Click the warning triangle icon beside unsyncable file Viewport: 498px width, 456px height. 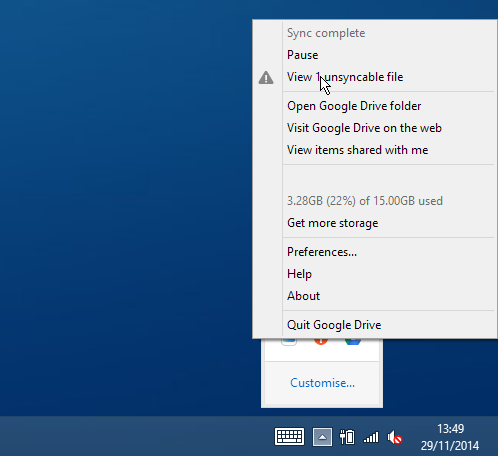[266, 78]
